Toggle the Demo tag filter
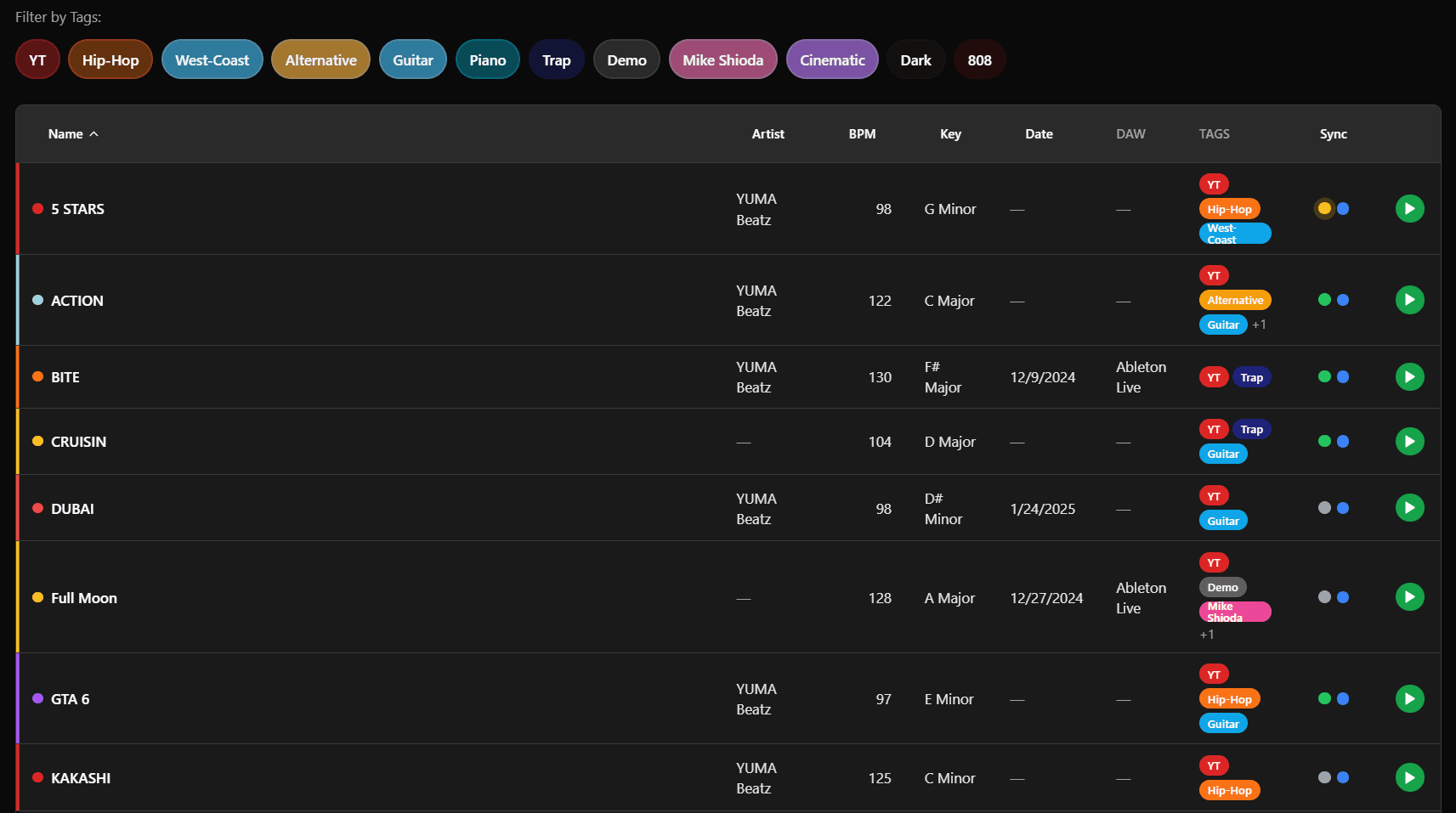Viewport: 1456px width, 813px height. pyautogui.click(x=626, y=59)
